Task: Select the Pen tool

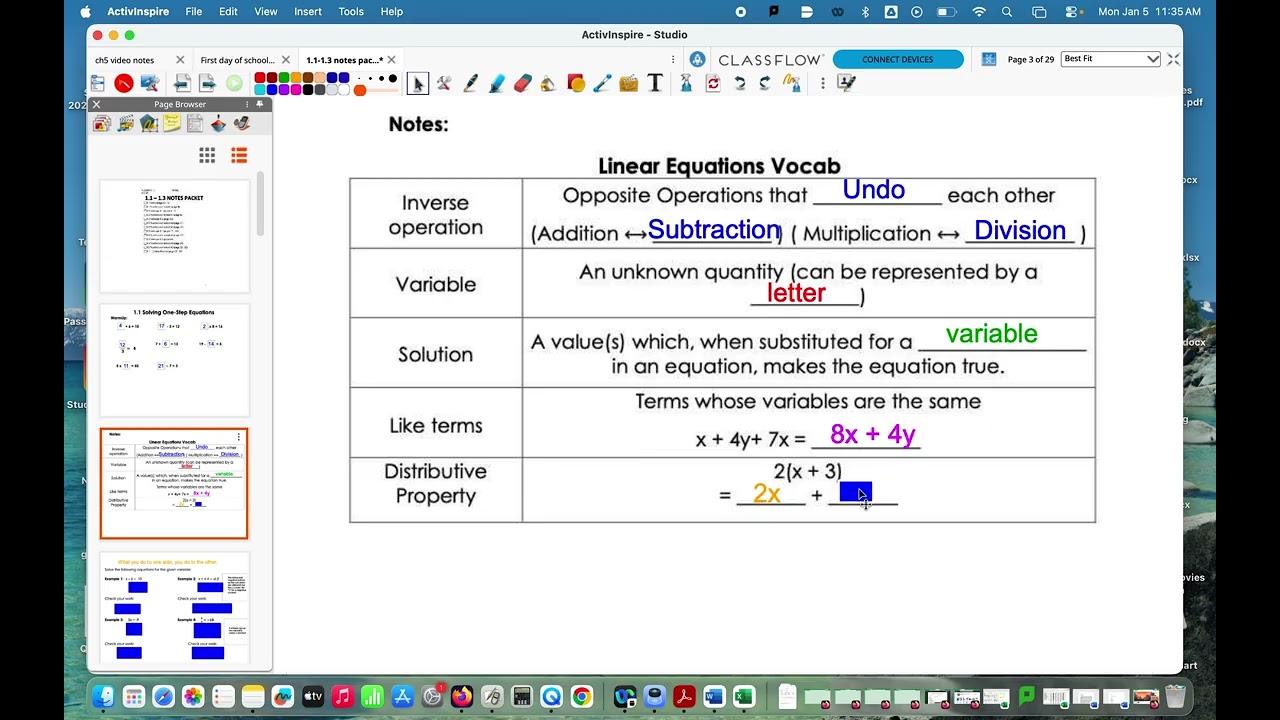Action: (470, 84)
